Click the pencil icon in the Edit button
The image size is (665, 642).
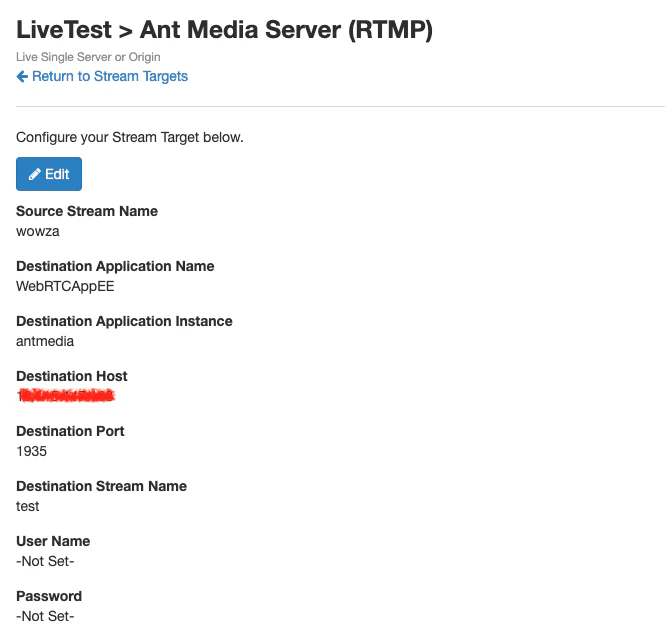click(35, 174)
